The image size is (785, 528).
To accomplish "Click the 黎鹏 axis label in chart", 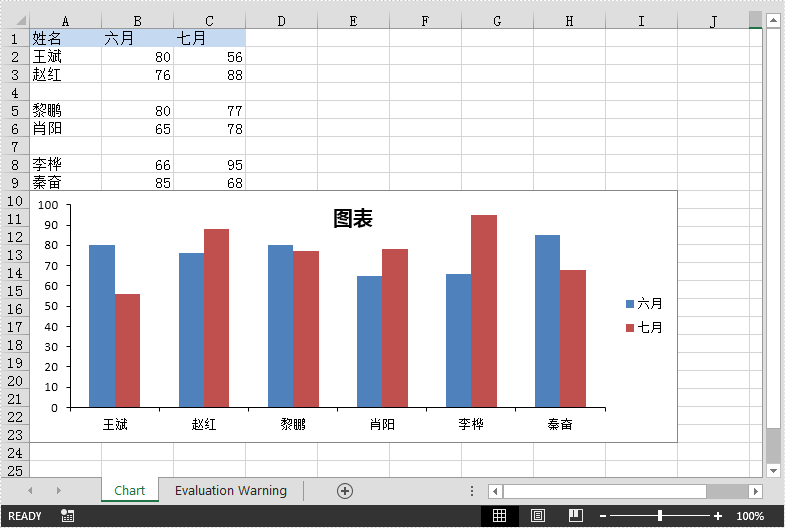I will point(293,424).
